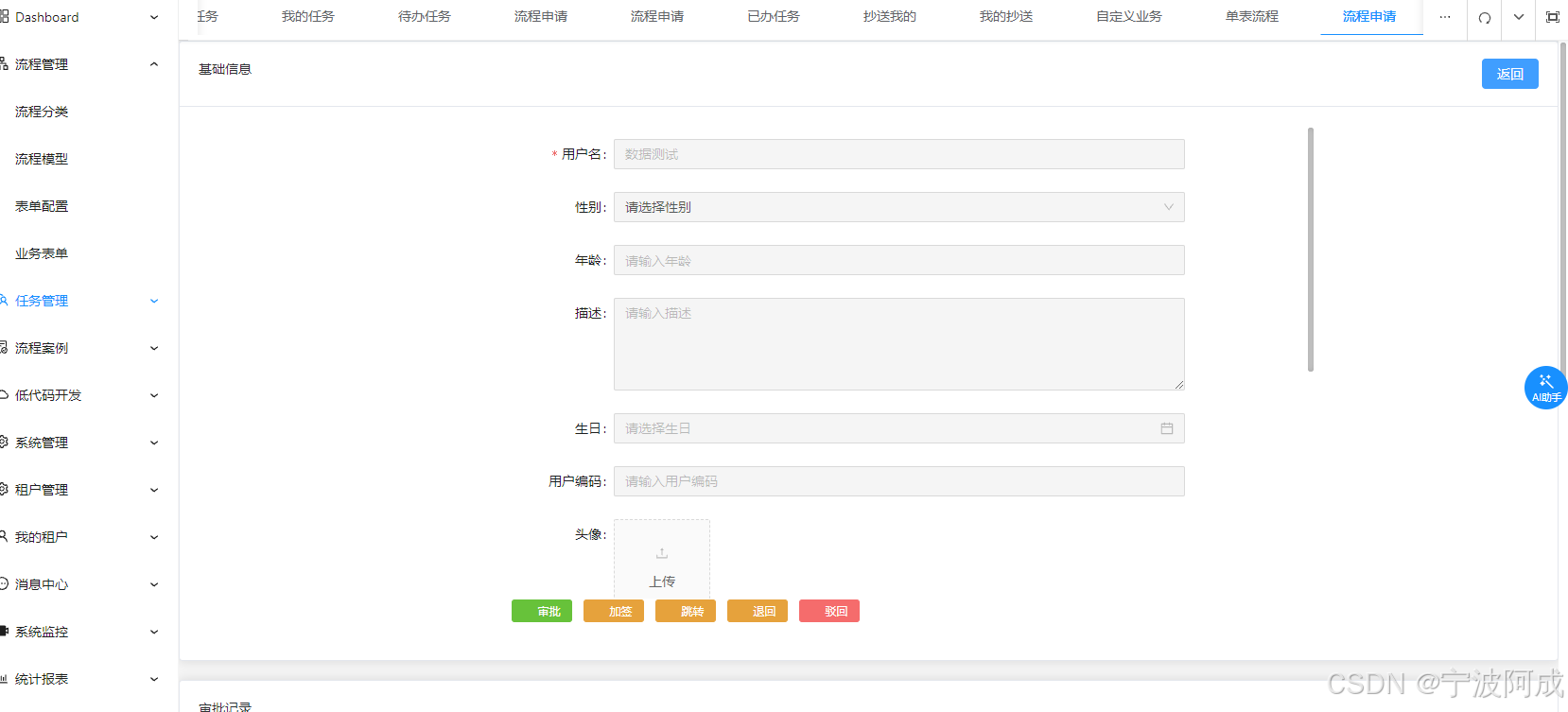Click the 任务管理 sidebar icon
The width and height of the screenshot is (1568, 712).
pyautogui.click(x=4, y=300)
